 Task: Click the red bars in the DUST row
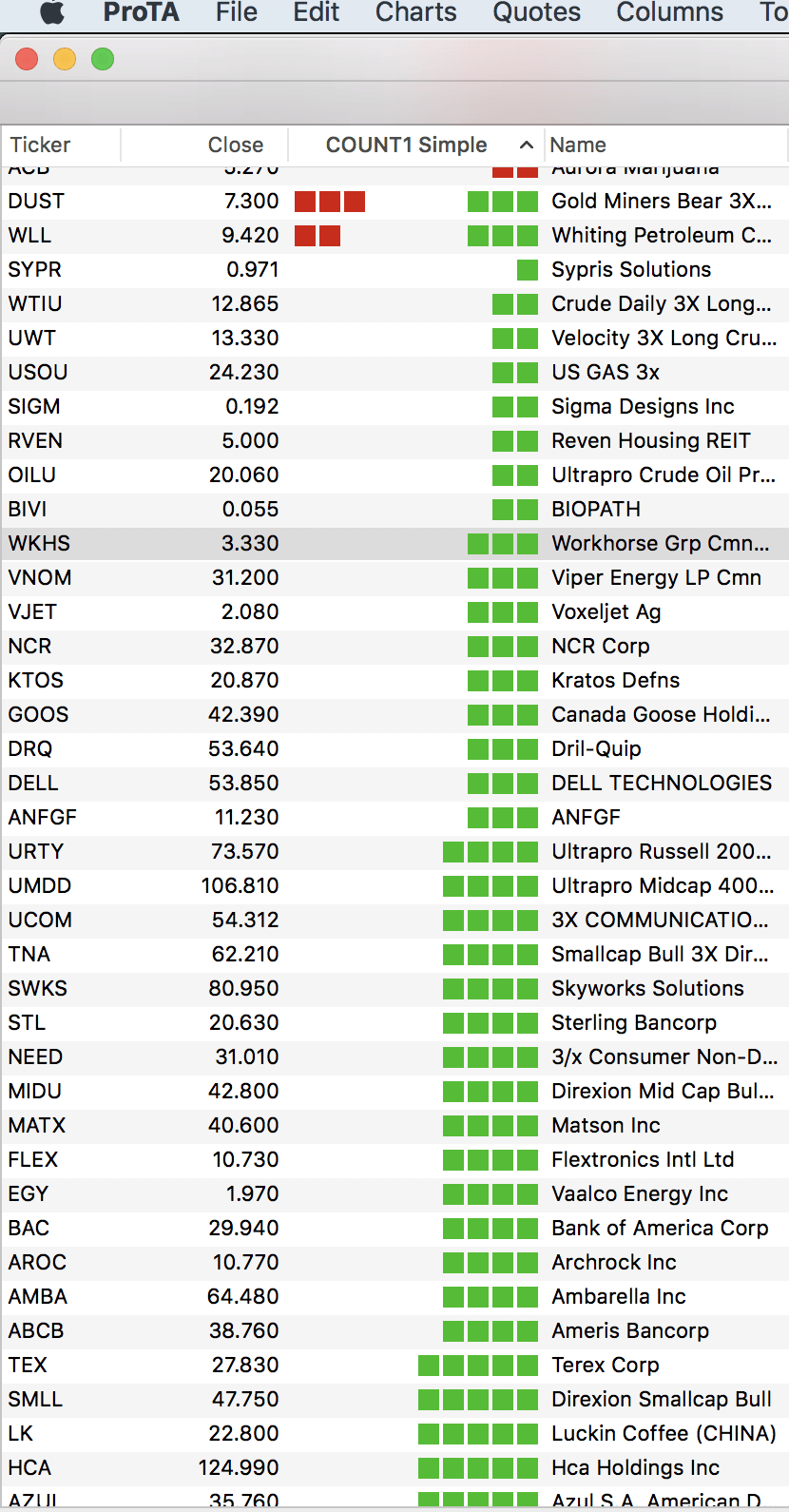point(330,202)
